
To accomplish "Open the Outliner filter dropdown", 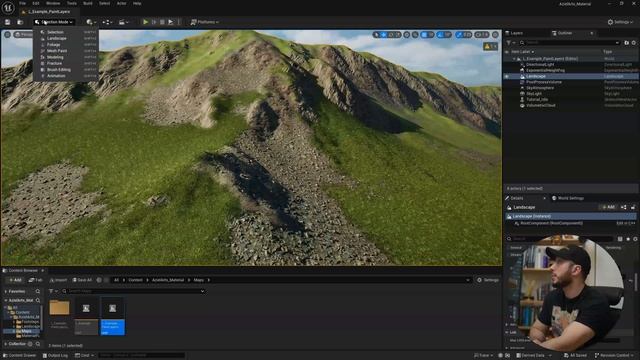I will [510, 42].
